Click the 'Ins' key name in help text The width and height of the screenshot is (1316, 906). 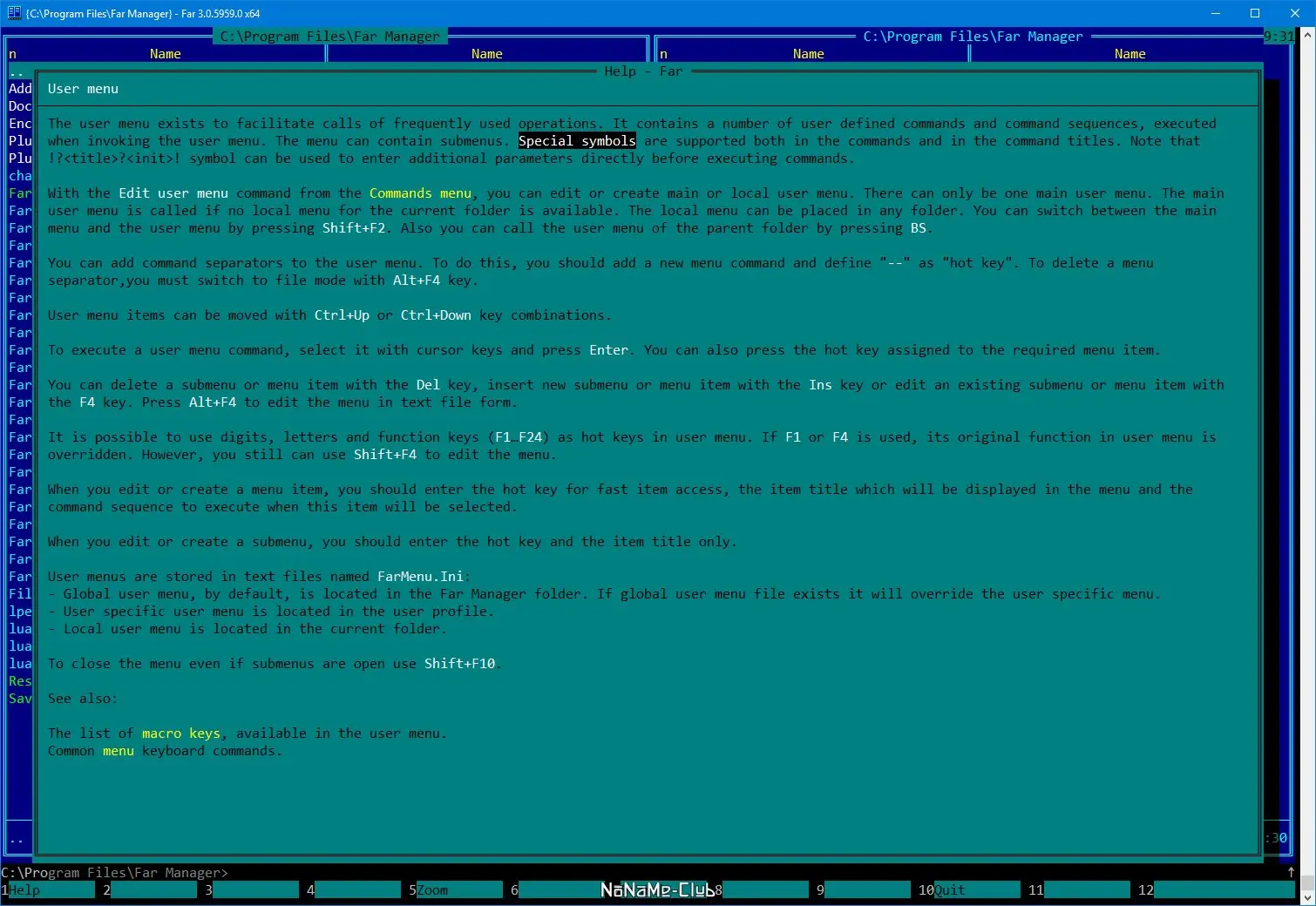click(x=820, y=385)
